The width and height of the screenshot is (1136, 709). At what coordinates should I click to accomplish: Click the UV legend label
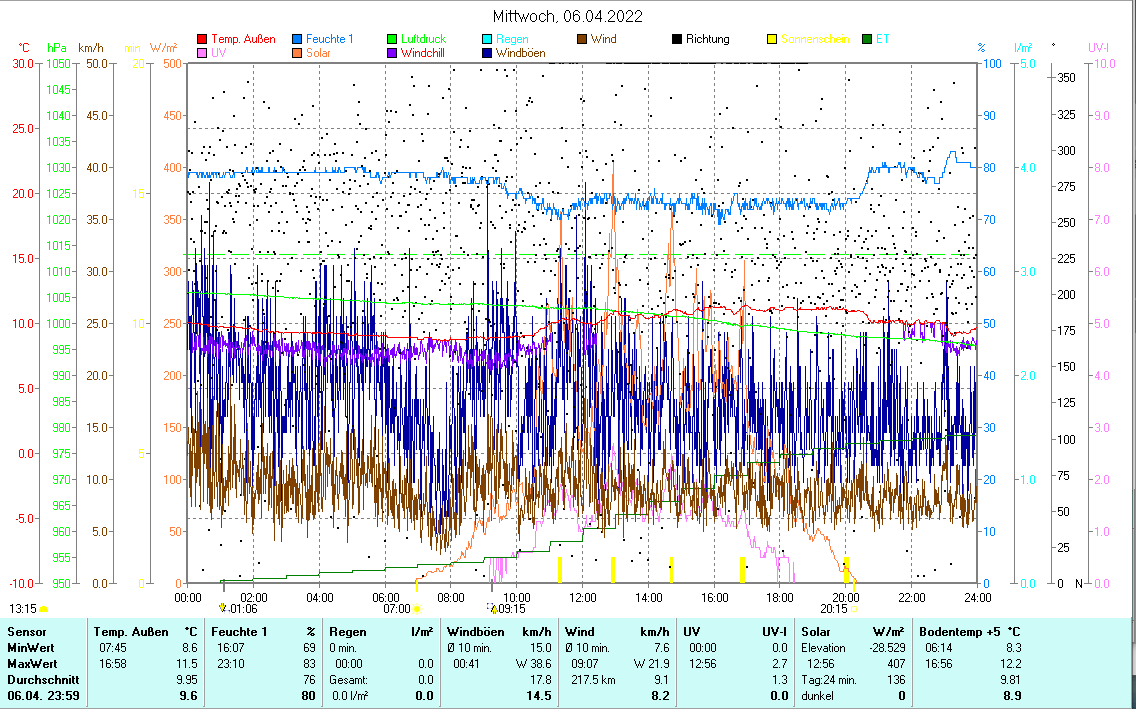click(x=219, y=53)
